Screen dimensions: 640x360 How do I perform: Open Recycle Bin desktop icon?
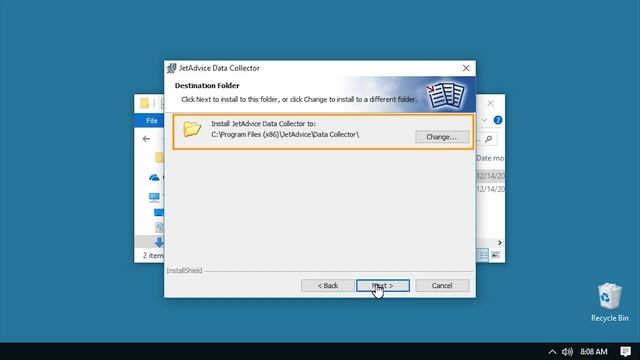pyautogui.click(x=609, y=302)
